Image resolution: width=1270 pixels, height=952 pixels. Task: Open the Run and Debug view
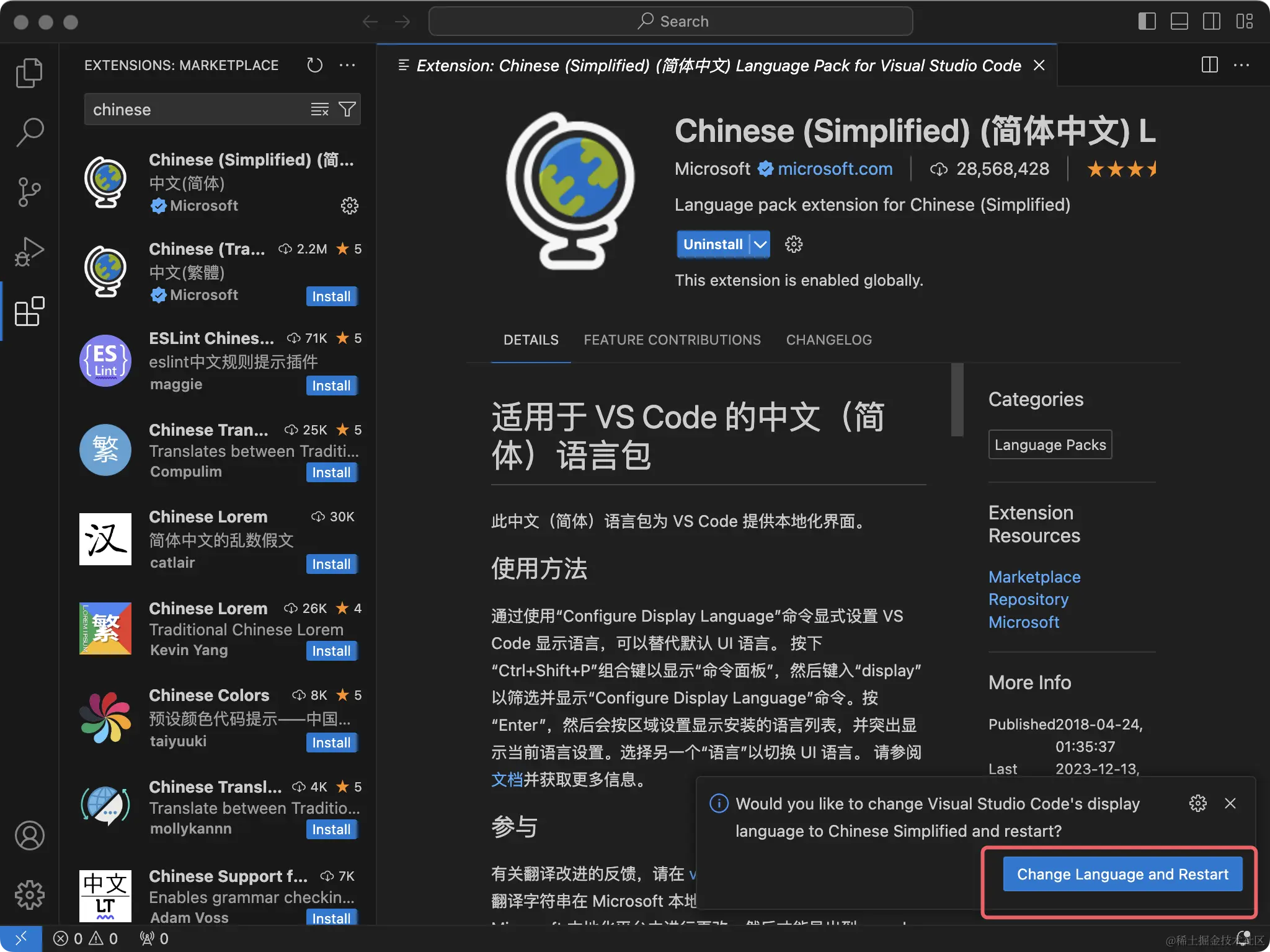[29, 252]
